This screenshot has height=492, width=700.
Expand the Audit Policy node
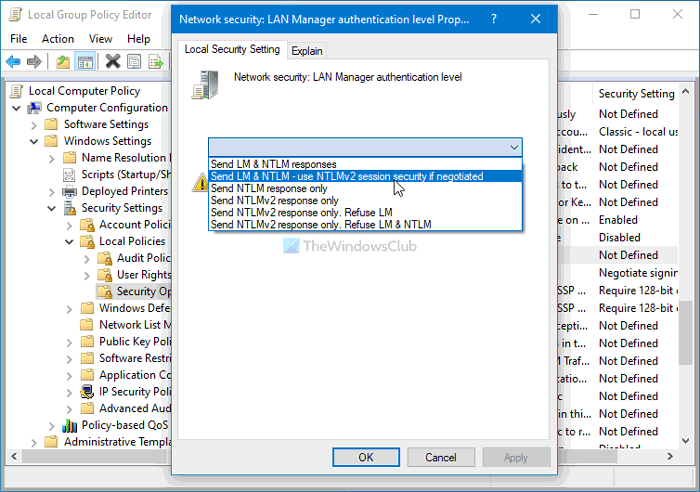click(x=87, y=259)
